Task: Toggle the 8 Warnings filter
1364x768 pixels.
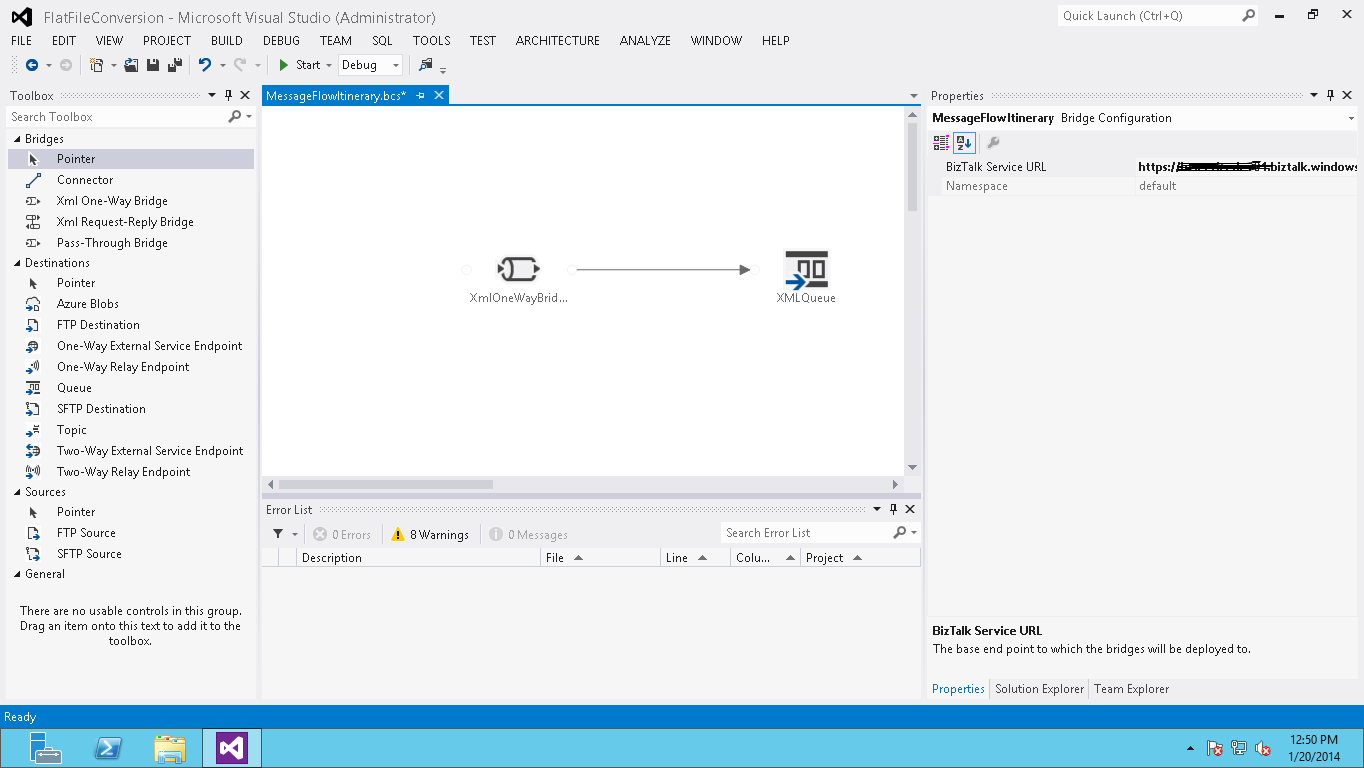Action: click(430, 535)
